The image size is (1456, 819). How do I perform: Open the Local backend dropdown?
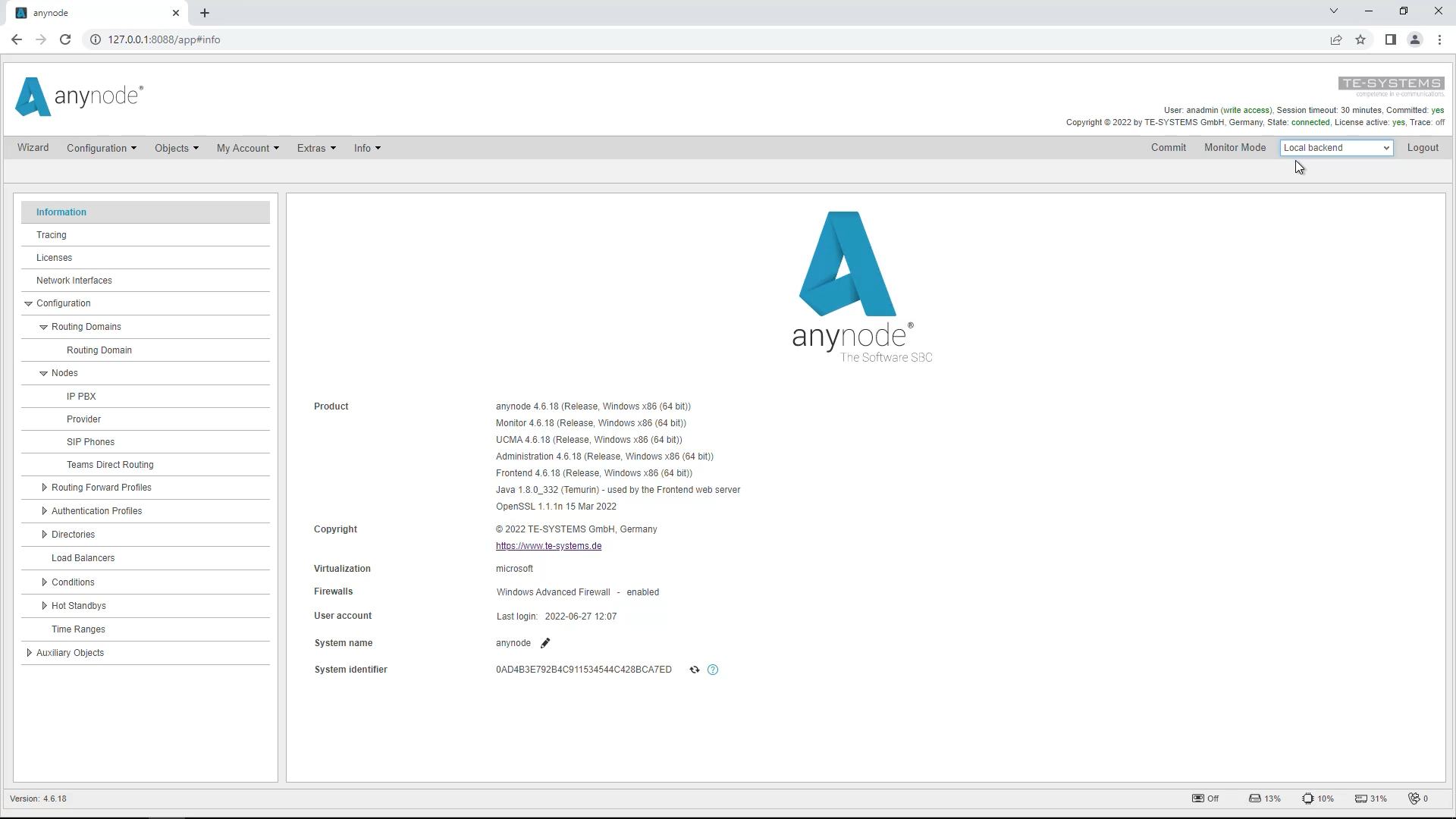click(x=1336, y=148)
